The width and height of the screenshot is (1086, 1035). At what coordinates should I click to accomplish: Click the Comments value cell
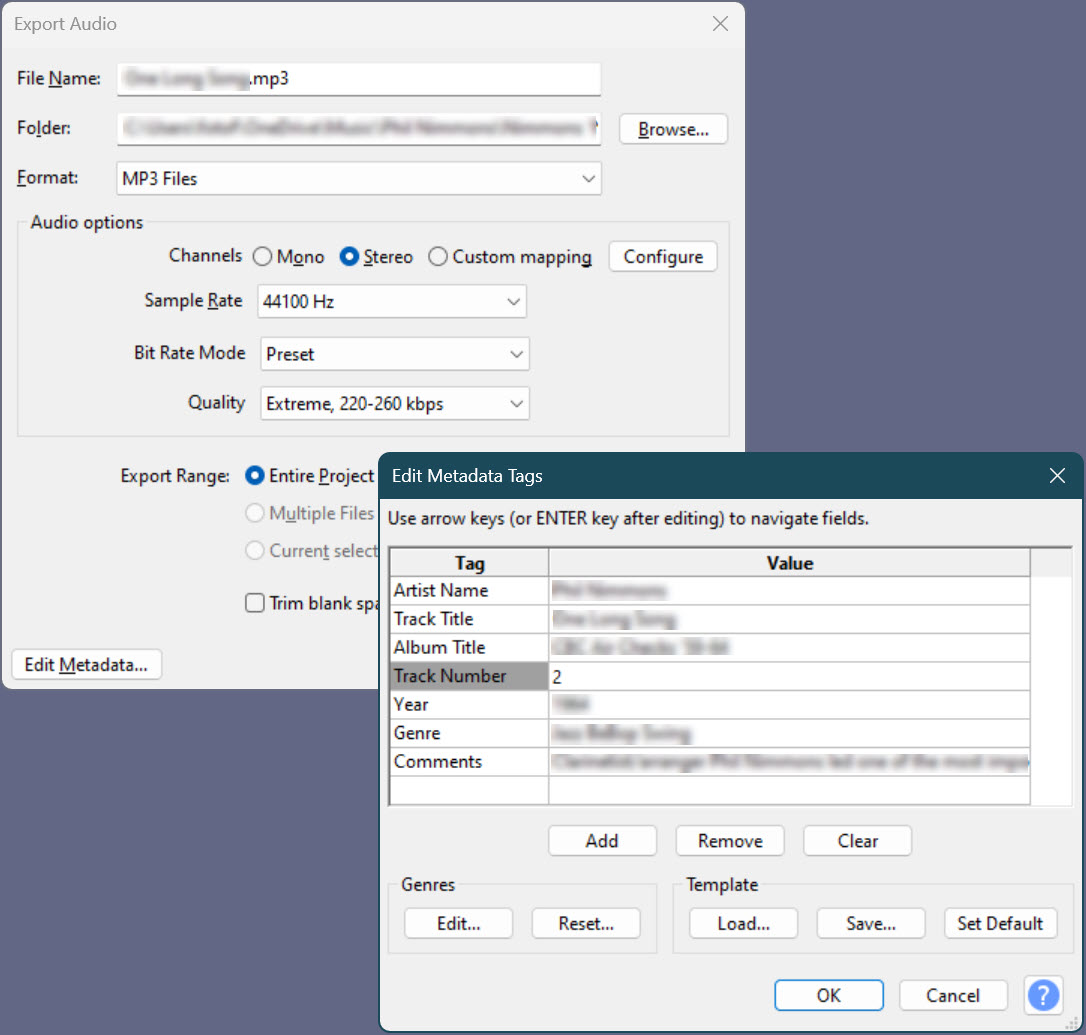coord(789,761)
